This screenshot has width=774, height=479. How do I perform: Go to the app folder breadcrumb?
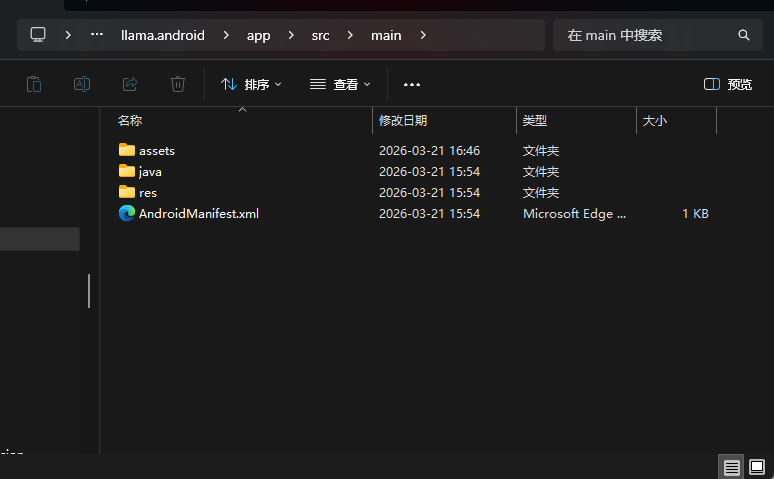coord(258,36)
